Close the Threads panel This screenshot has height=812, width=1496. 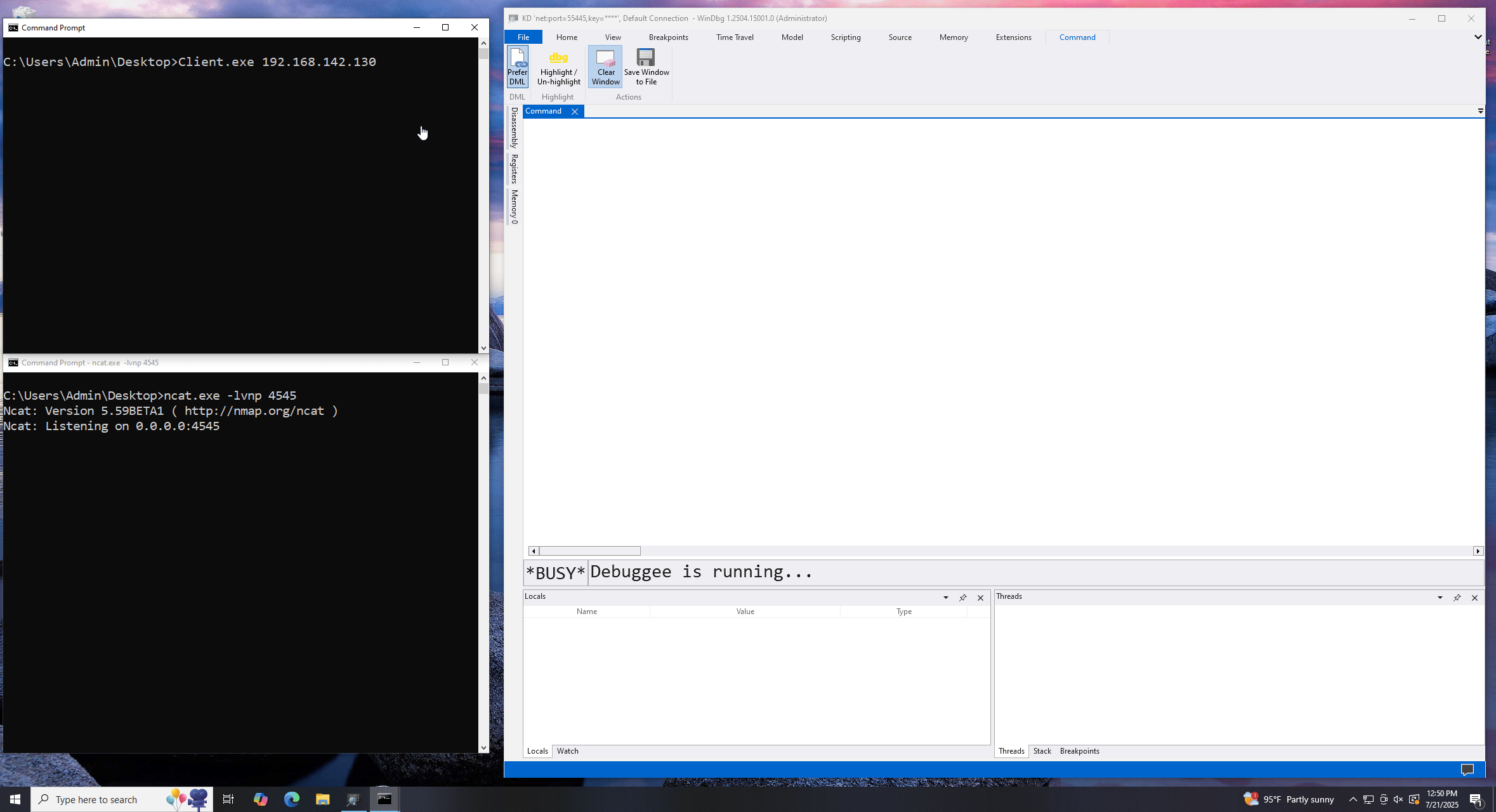pos(1474,598)
